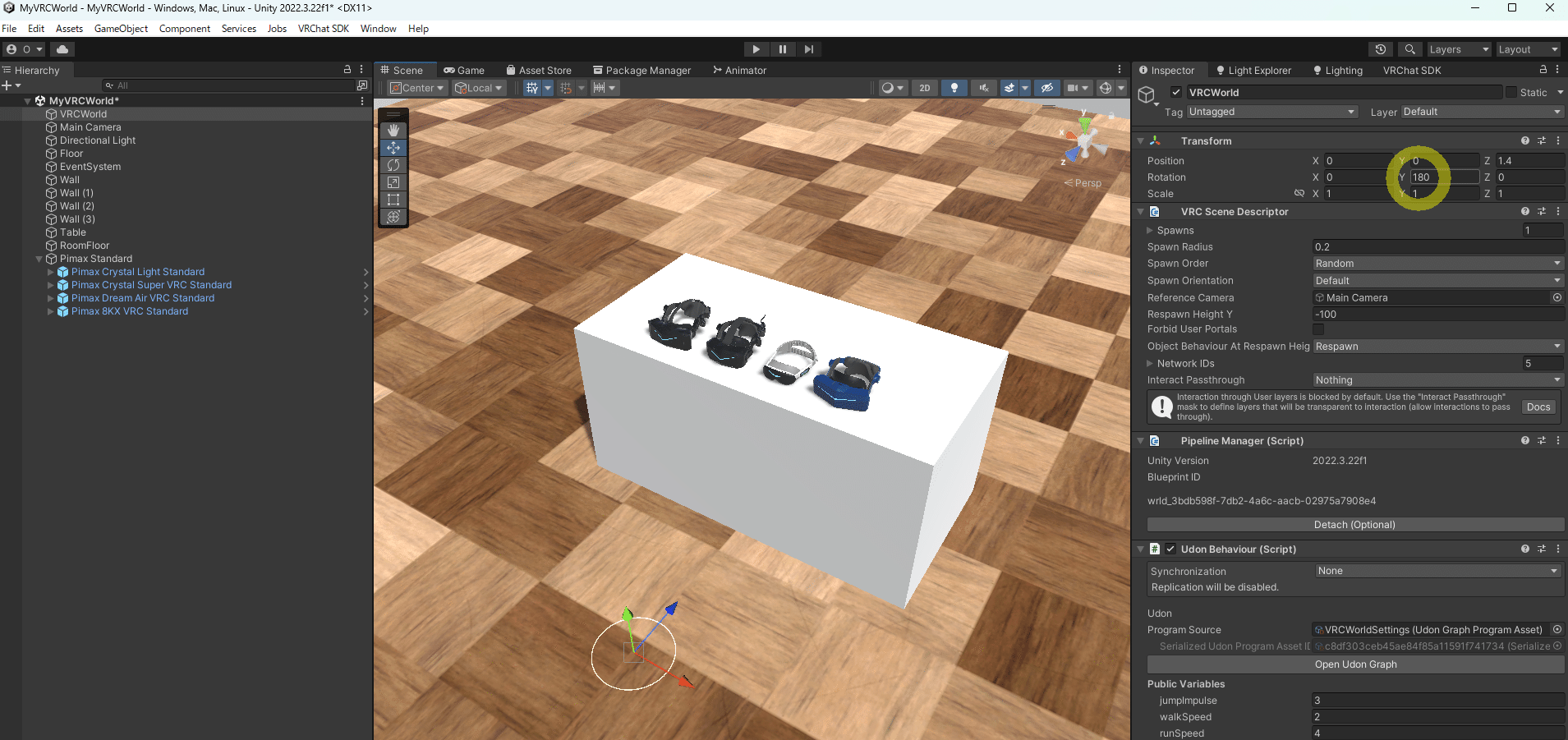Image resolution: width=1568 pixels, height=740 pixels.
Task: Expand Pimax Crystal Light Standard in Hierarchy
Action: point(50,272)
